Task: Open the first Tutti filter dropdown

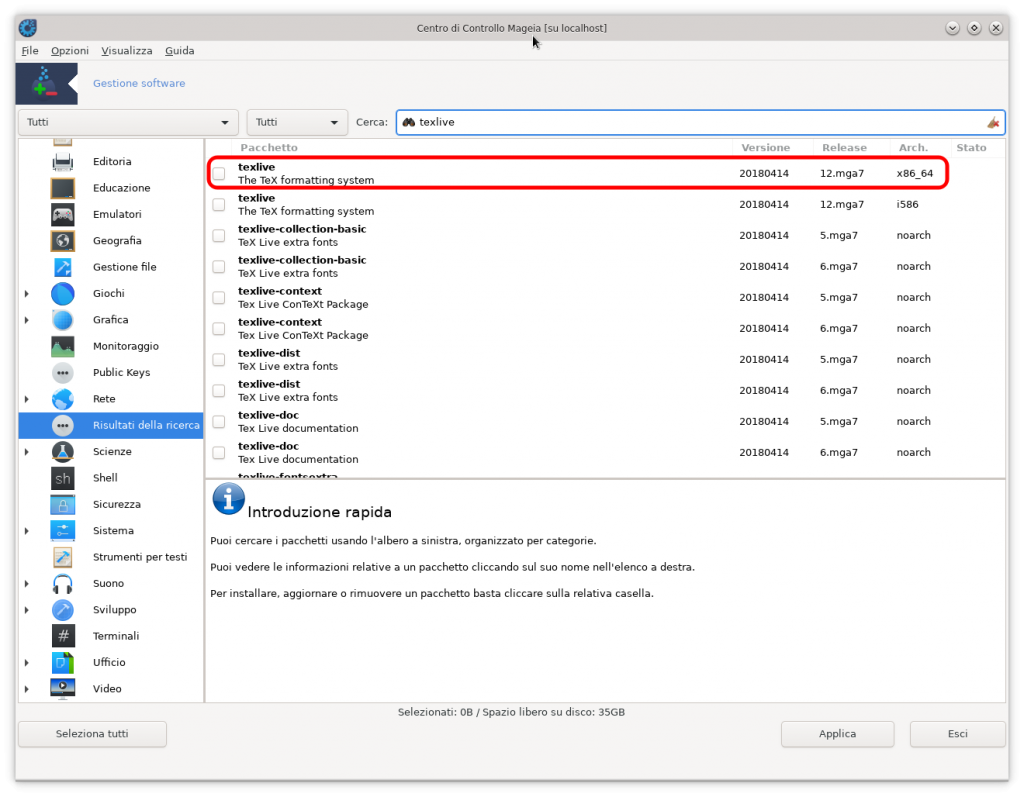Action: pos(127,122)
